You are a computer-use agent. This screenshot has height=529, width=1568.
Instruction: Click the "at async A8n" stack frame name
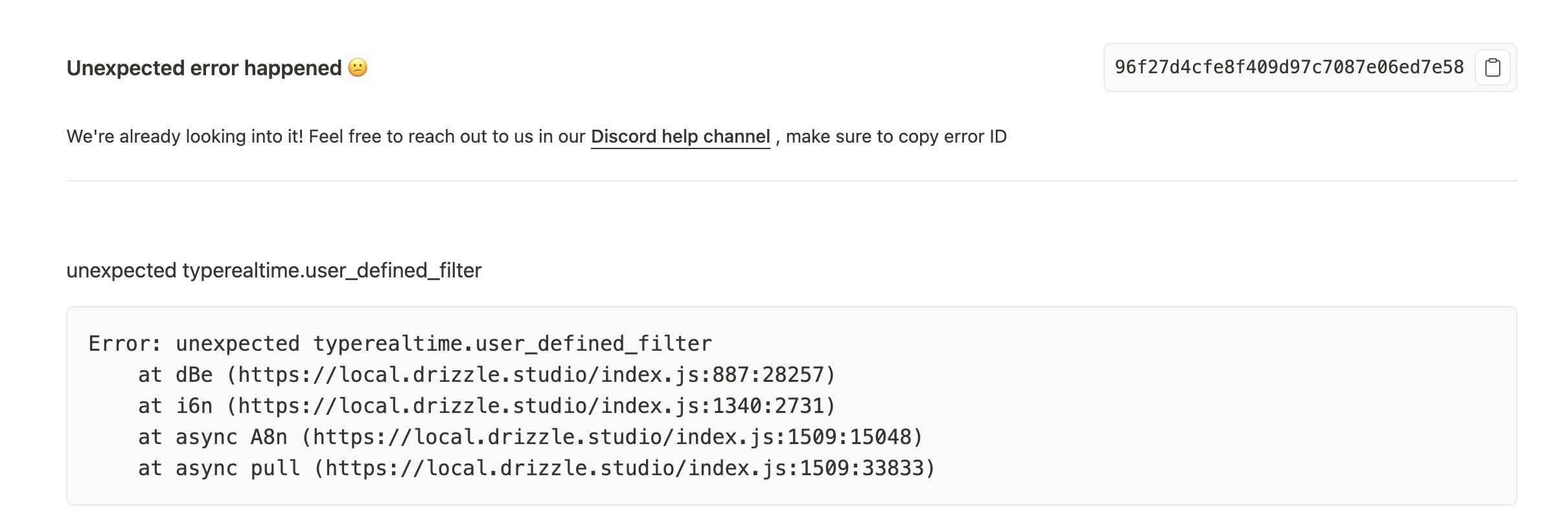pyautogui.click(x=268, y=437)
